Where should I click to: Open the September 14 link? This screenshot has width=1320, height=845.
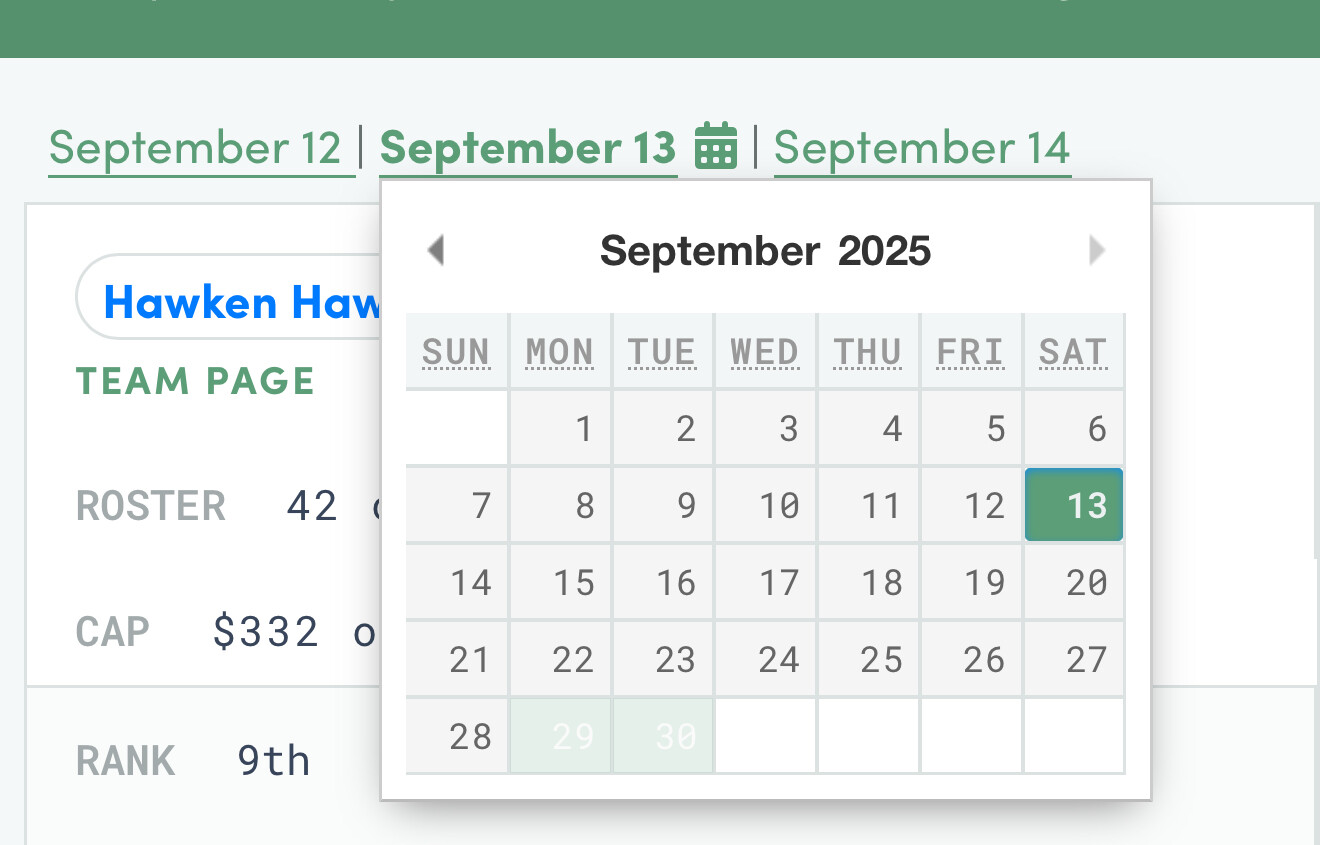[921, 149]
